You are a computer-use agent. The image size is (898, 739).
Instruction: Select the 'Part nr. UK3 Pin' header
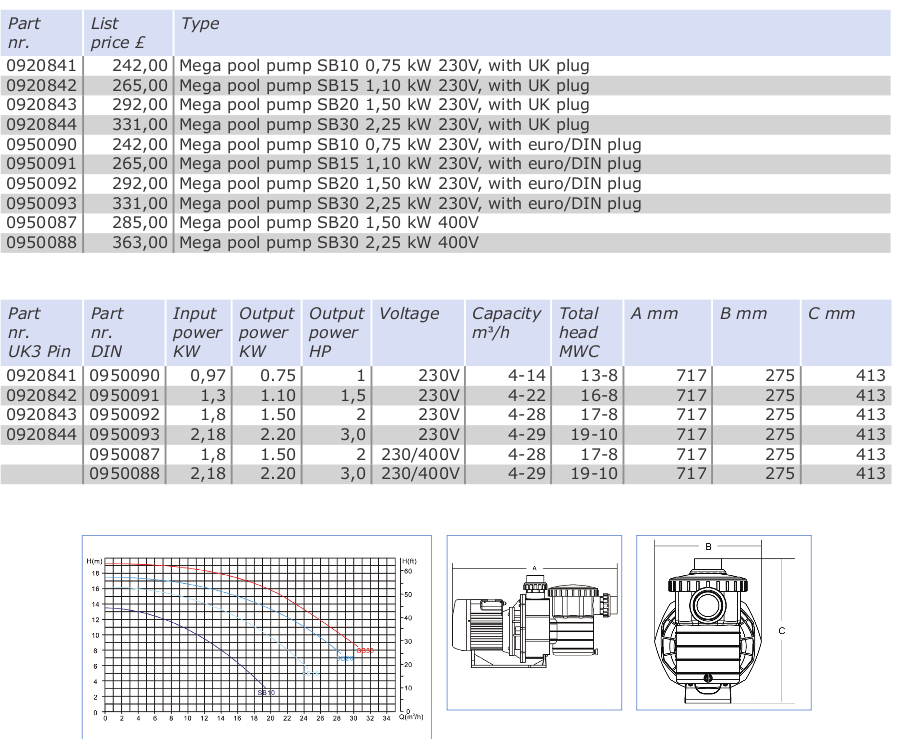(41, 332)
